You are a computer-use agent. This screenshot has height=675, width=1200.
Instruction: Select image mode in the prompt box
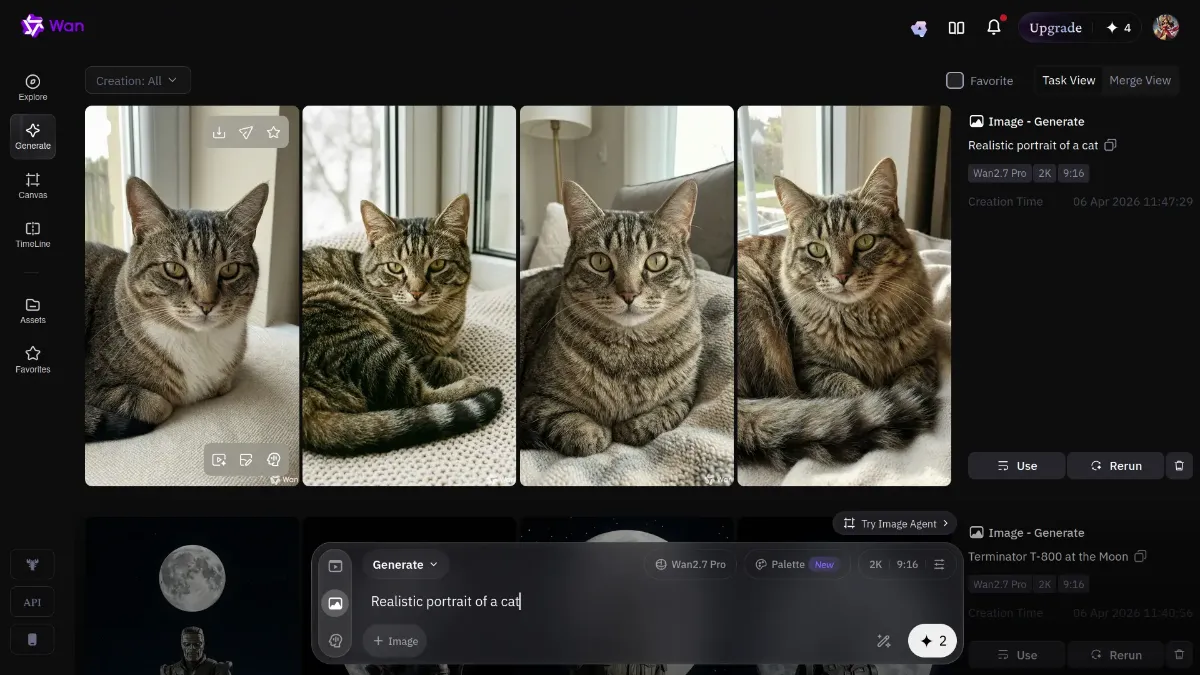coord(336,603)
